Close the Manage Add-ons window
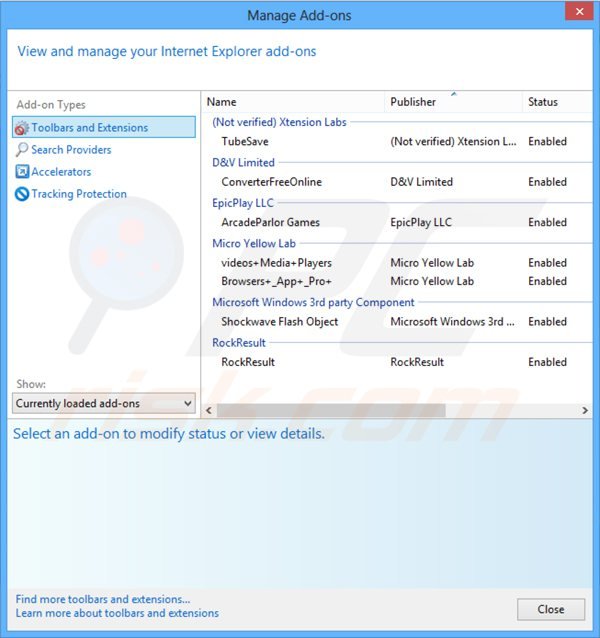600x638 pixels. click(579, 11)
